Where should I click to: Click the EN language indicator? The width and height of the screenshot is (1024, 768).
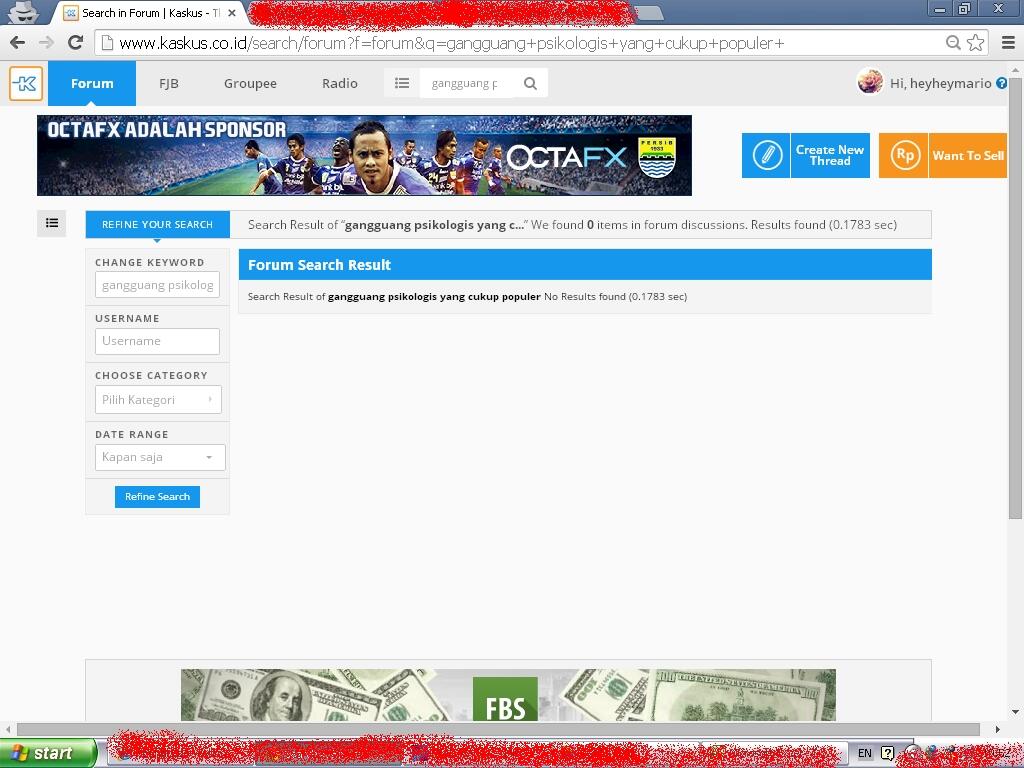865,753
